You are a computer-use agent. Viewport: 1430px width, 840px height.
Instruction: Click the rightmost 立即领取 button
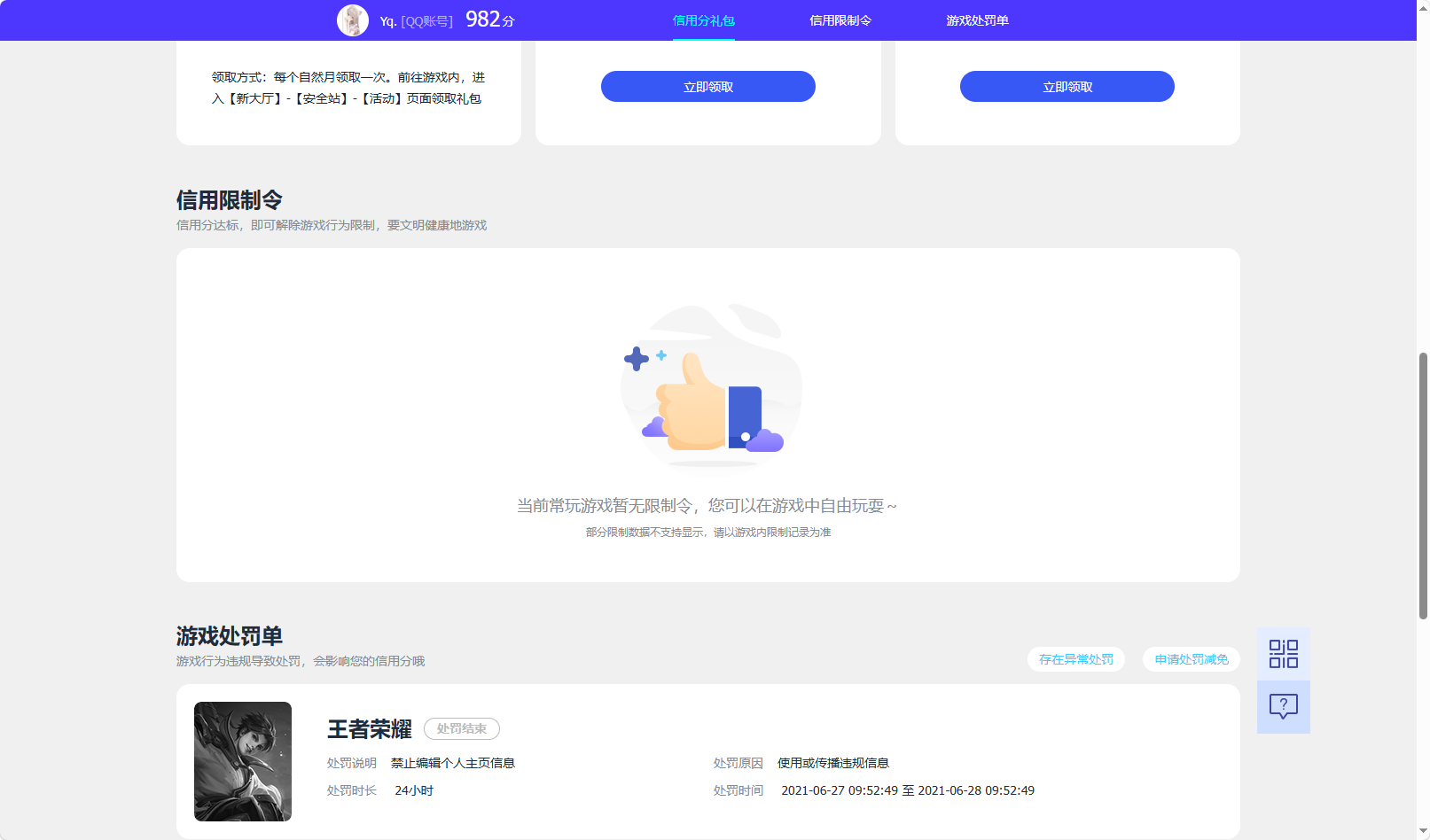pos(1067,86)
